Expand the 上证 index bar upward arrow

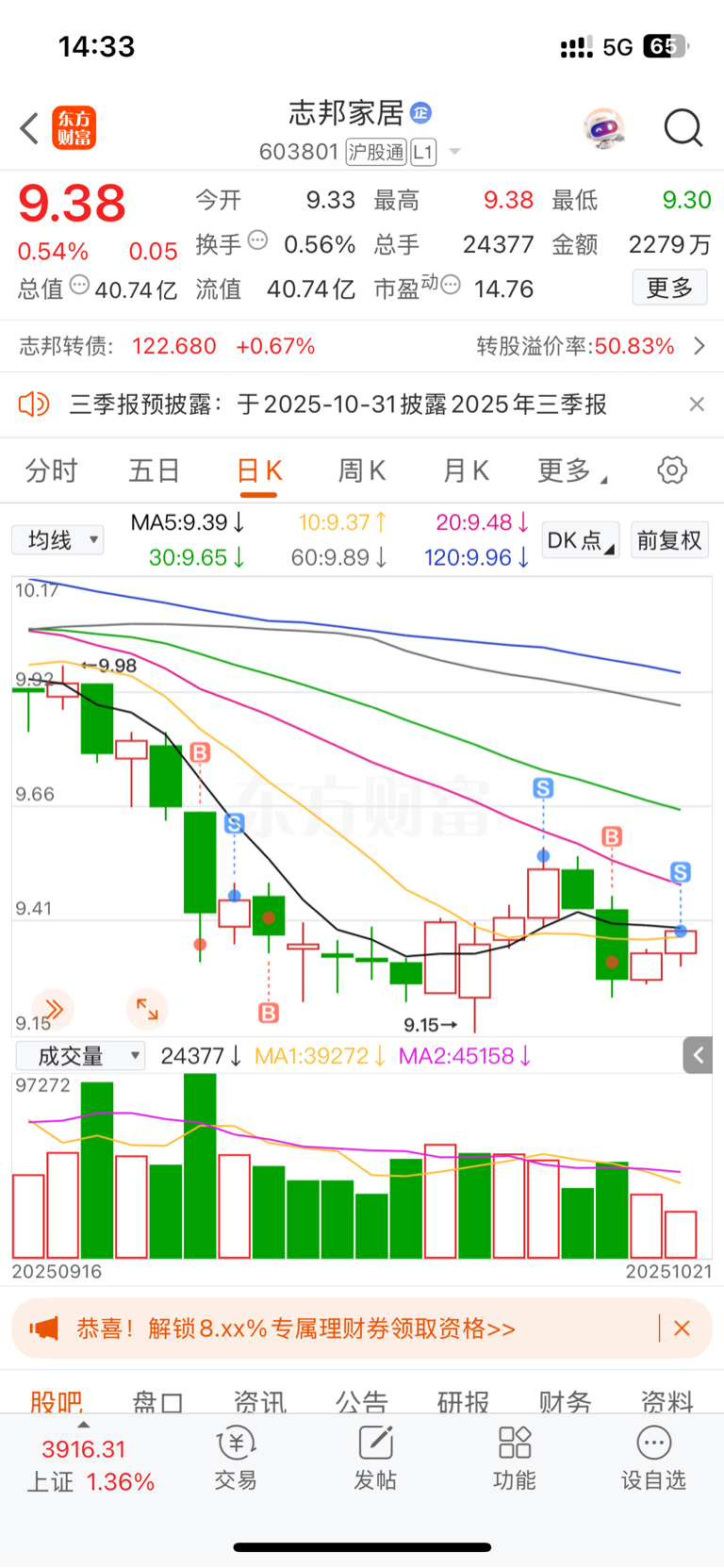(x=84, y=1425)
